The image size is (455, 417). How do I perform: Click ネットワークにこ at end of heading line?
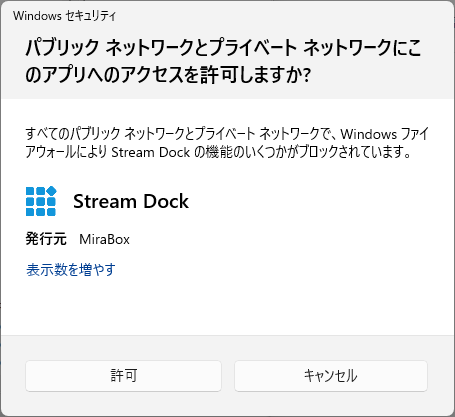click(x=362, y=47)
